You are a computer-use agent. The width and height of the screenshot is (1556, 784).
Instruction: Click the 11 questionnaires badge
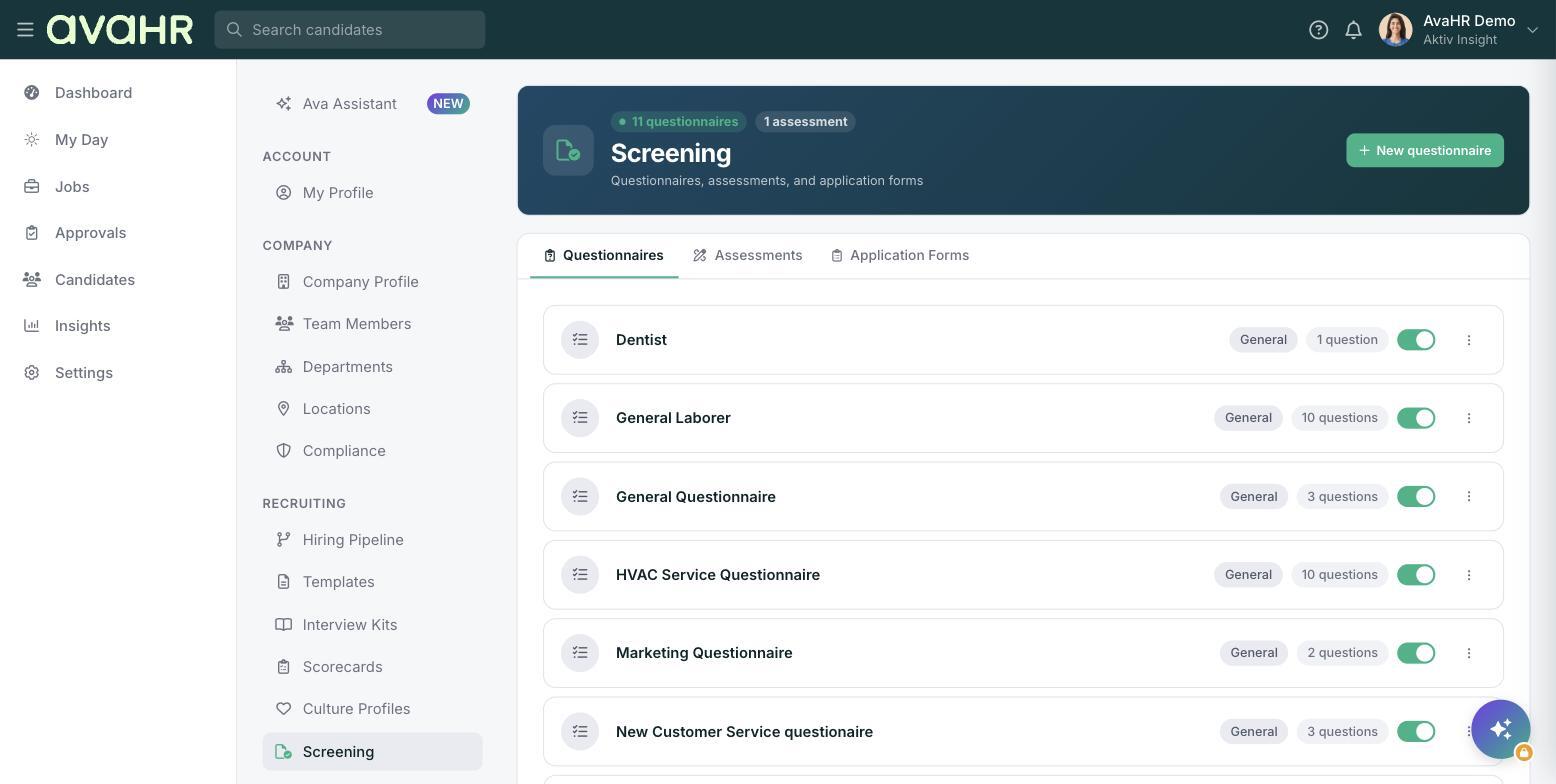click(678, 122)
